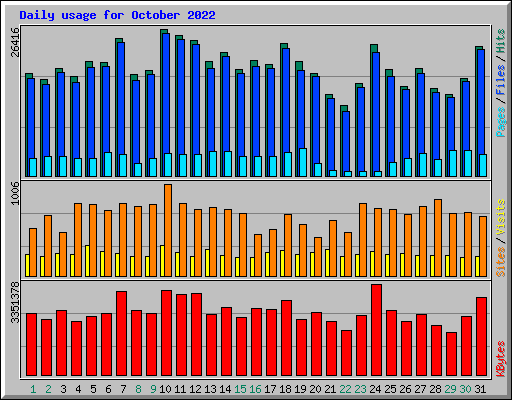Select the yellow visits bar for day 5
This screenshot has width=512, height=400.
[87, 261]
